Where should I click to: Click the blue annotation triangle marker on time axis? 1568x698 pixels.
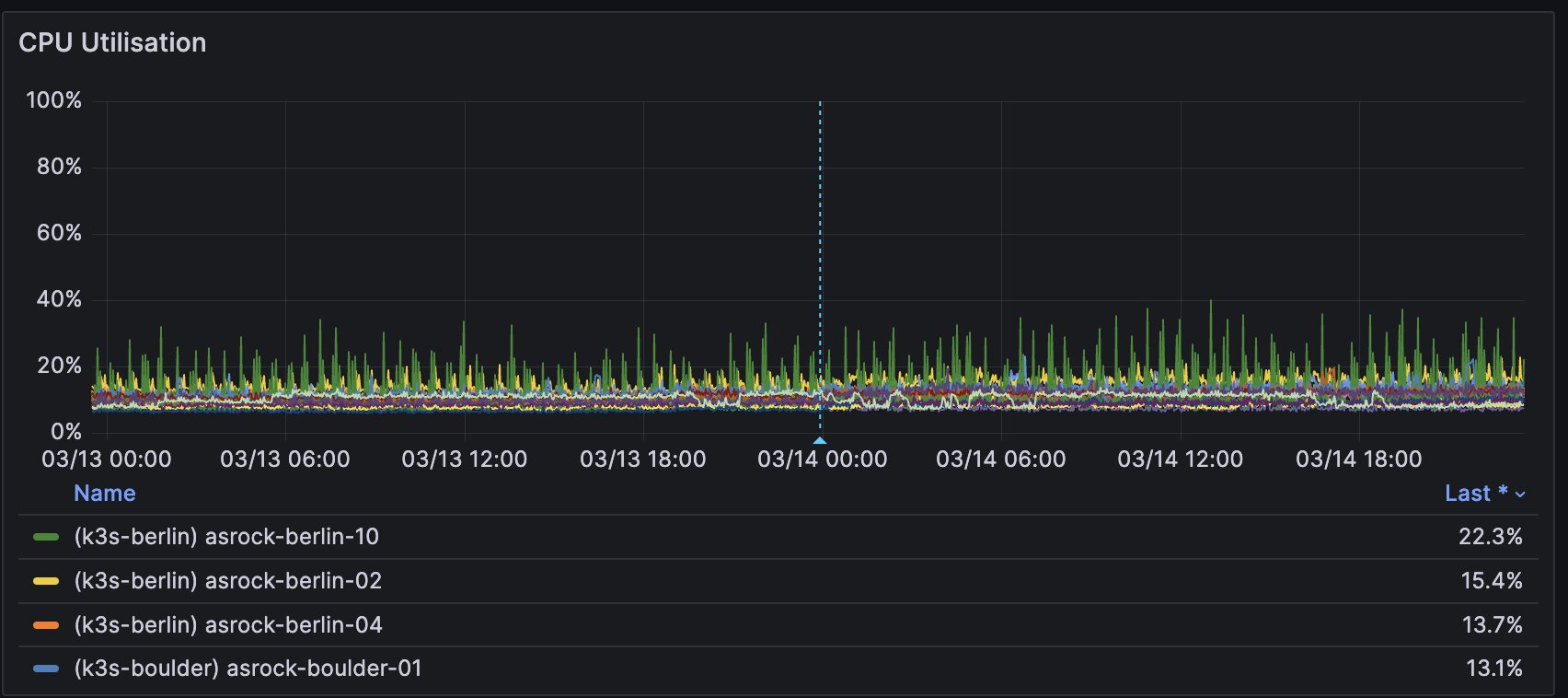click(820, 440)
